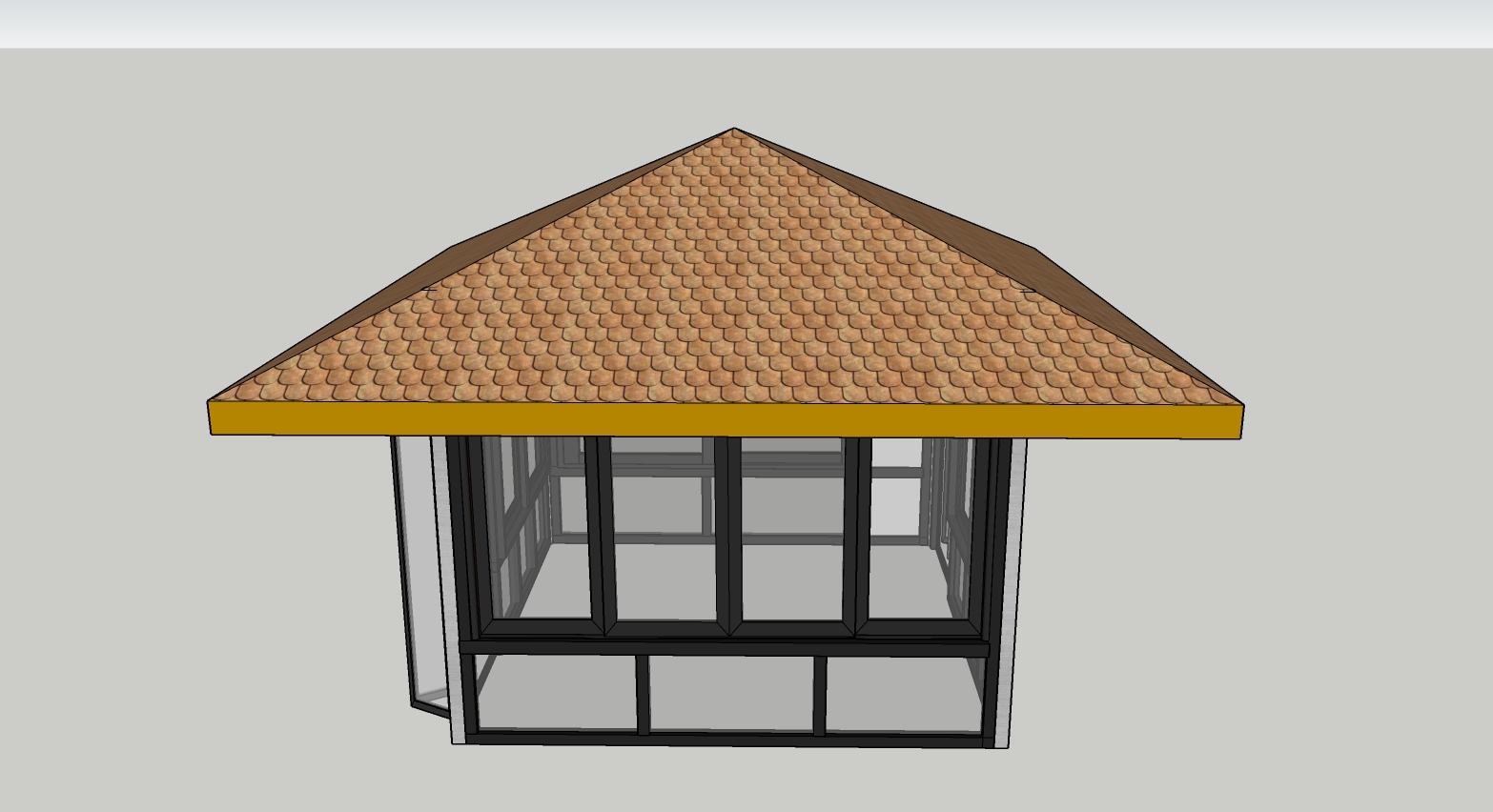Select the lower middle glass panel

point(730,694)
